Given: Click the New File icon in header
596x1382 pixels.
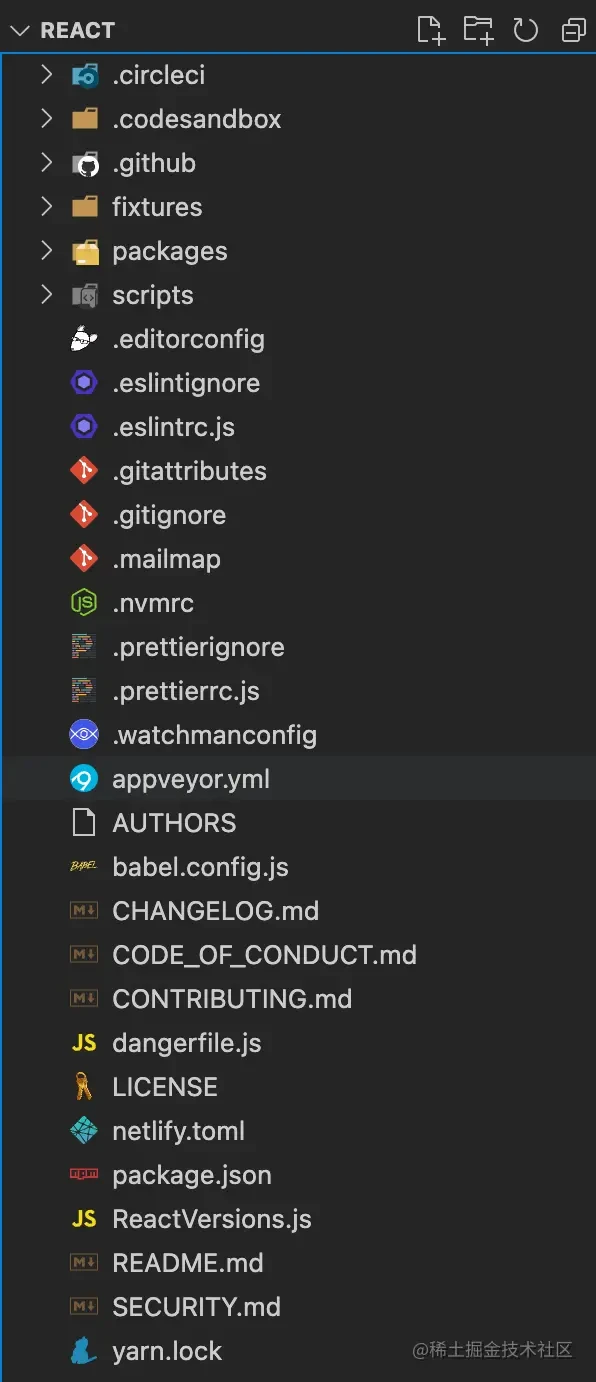Looking at the screenshot, I should 430,31.
